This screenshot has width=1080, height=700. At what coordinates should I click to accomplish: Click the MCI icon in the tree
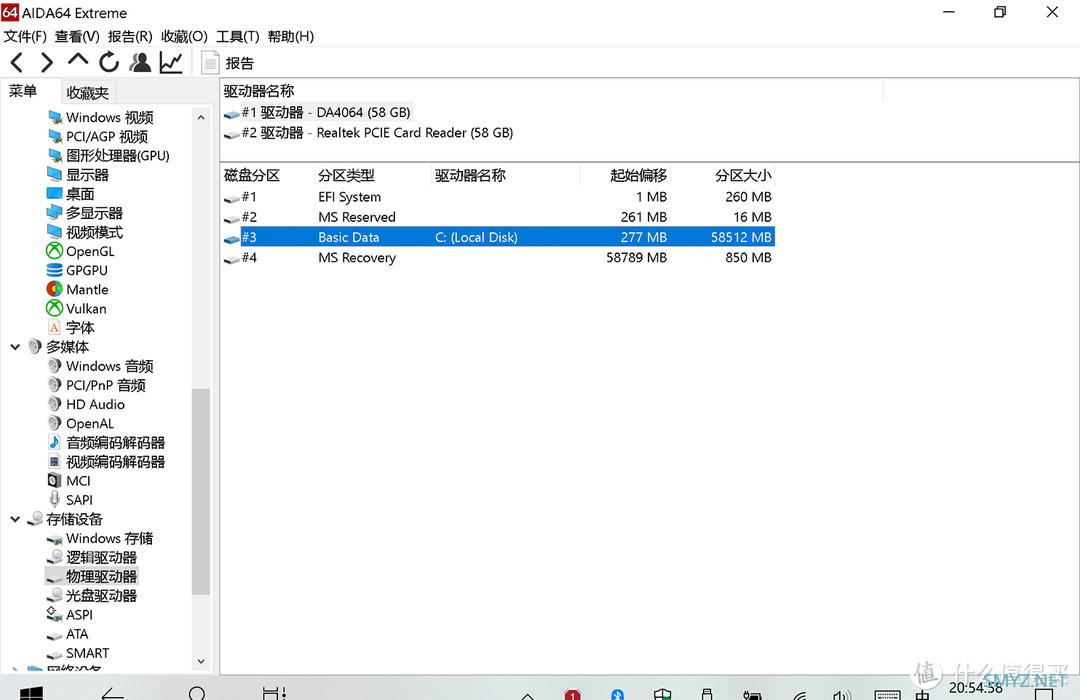[54, 480]
